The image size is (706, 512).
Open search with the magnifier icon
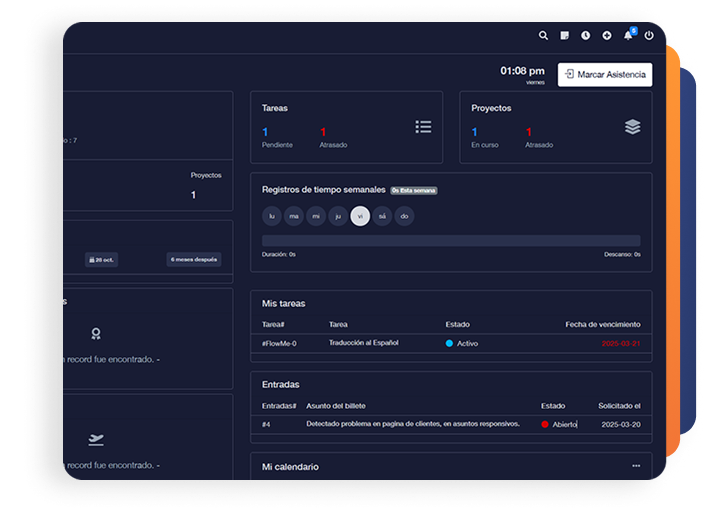point(543,36)
